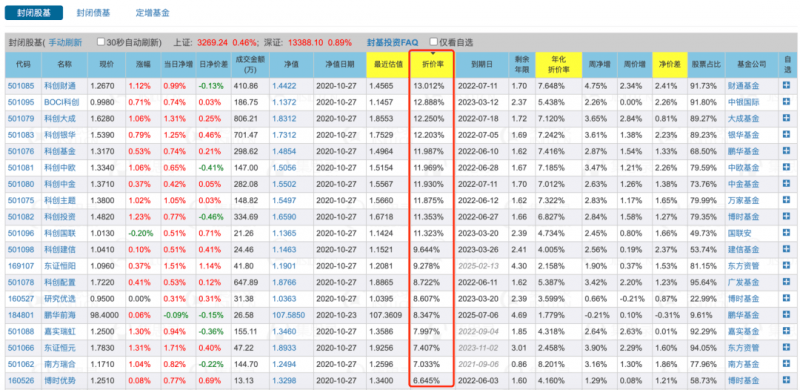Tick the 仅看自选 checkbox
Screen dimensions: 800x390
(x=434, y=42)
